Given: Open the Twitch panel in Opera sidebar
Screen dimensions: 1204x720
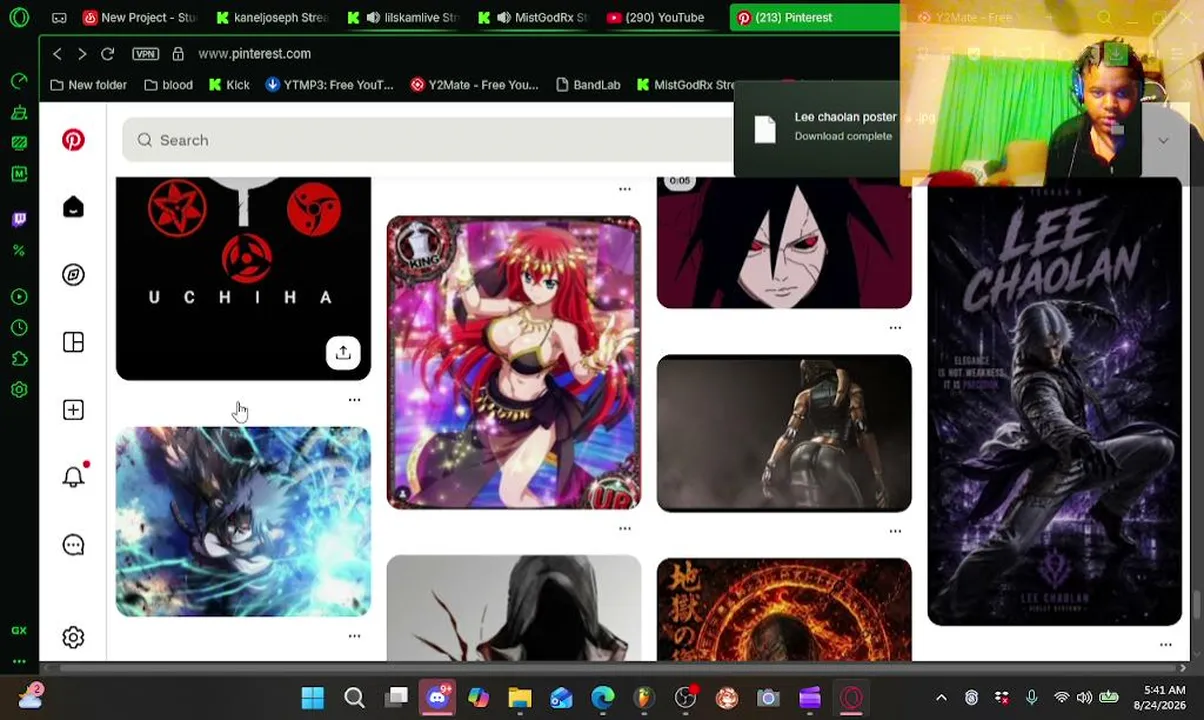Looking at the screenshot, I should [x=19, y=219].
